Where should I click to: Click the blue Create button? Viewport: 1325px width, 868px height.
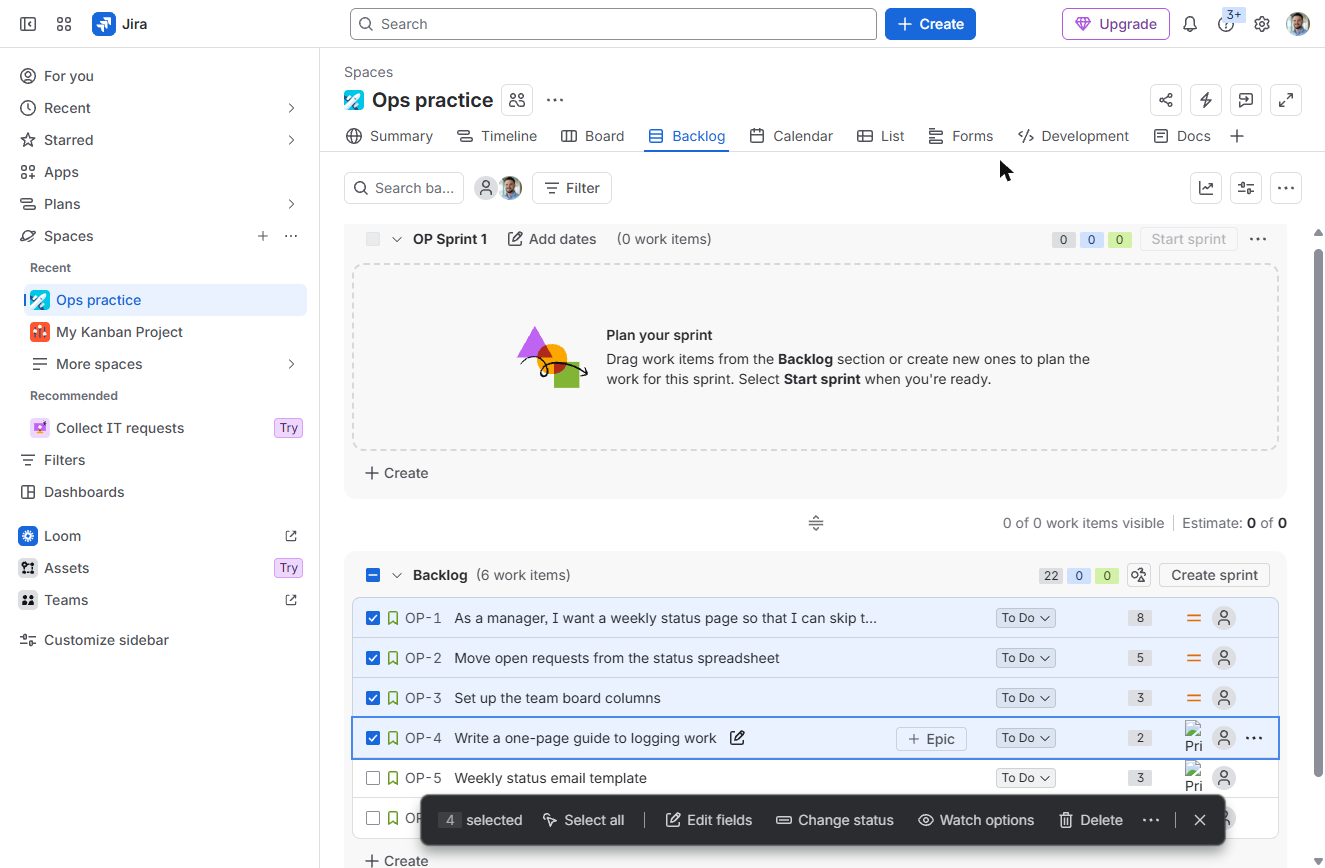(930, 24)
